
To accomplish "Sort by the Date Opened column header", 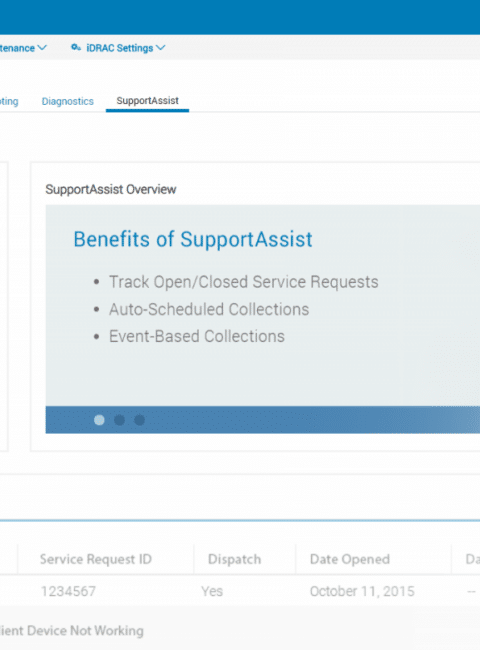I will point(350,559).
